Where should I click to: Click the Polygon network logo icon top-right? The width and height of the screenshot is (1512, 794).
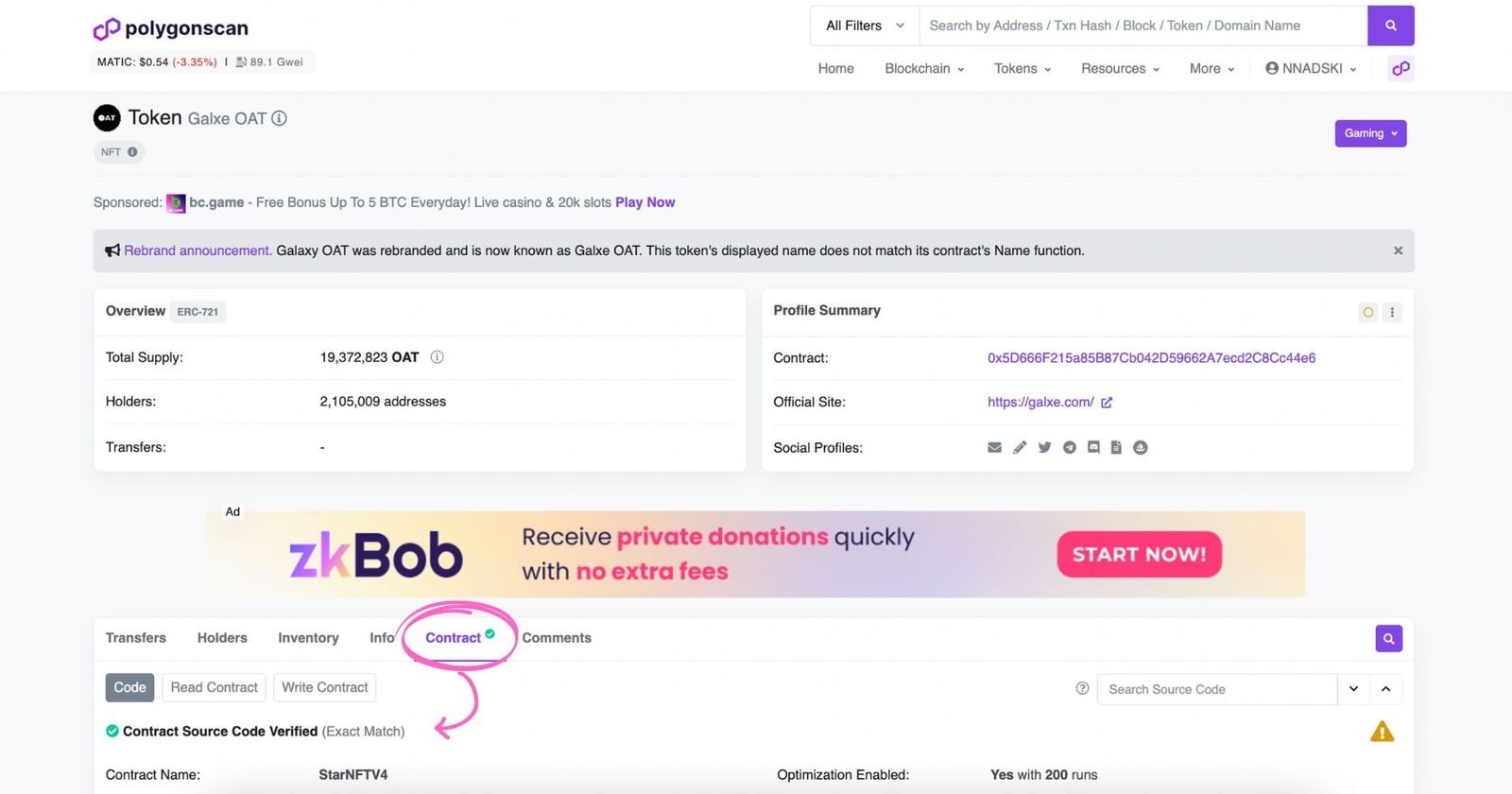coord(1400,68)
